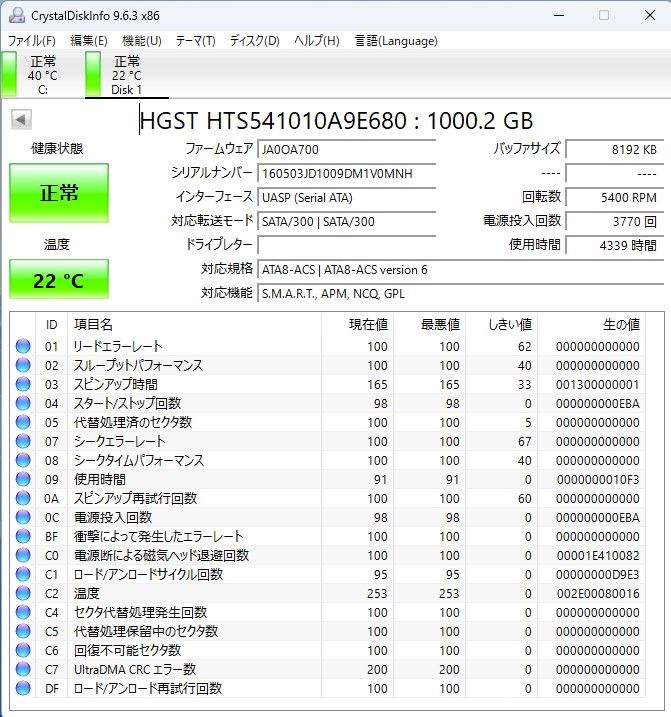Click the interface field UASP (Serial ATA)
671x717 pixels.
click(346, 198)
